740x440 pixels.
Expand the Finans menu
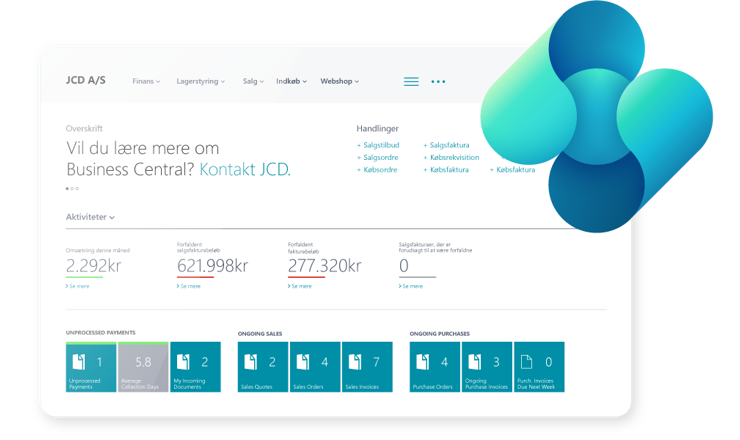(x=146, y=81)
